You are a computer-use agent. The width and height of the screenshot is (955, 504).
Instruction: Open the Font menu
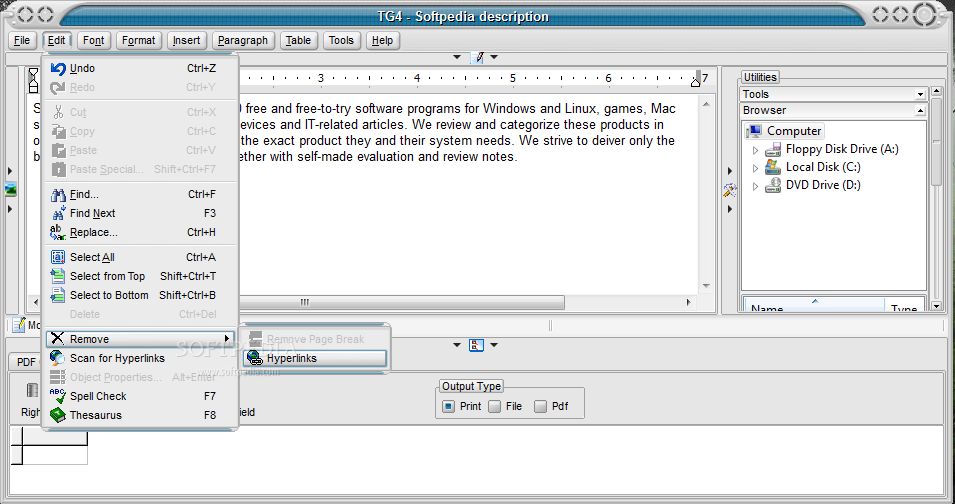pos(93,41)
